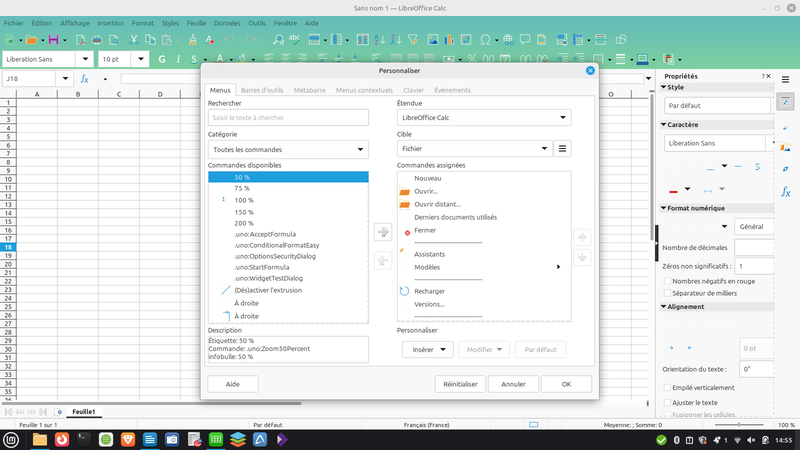Click the Export as PDF icon
Image resolution: width=800 pixels, height=450 pixels.
click(80, 40)
